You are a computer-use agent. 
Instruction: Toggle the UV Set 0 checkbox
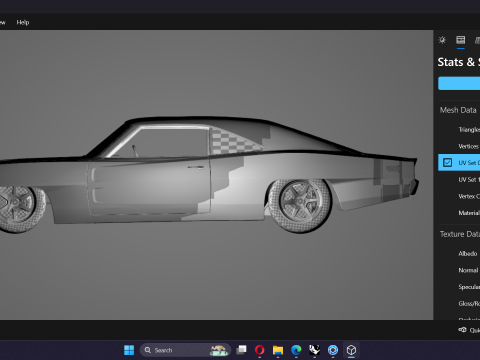click(447, 163)
